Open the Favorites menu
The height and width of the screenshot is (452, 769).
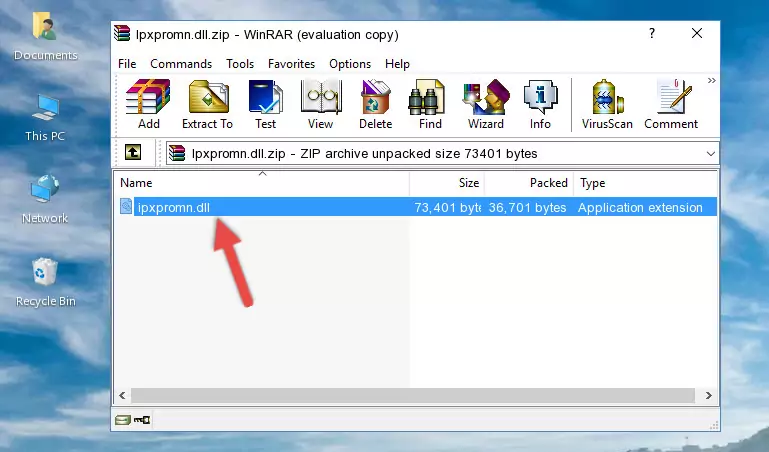coord(291,64)
